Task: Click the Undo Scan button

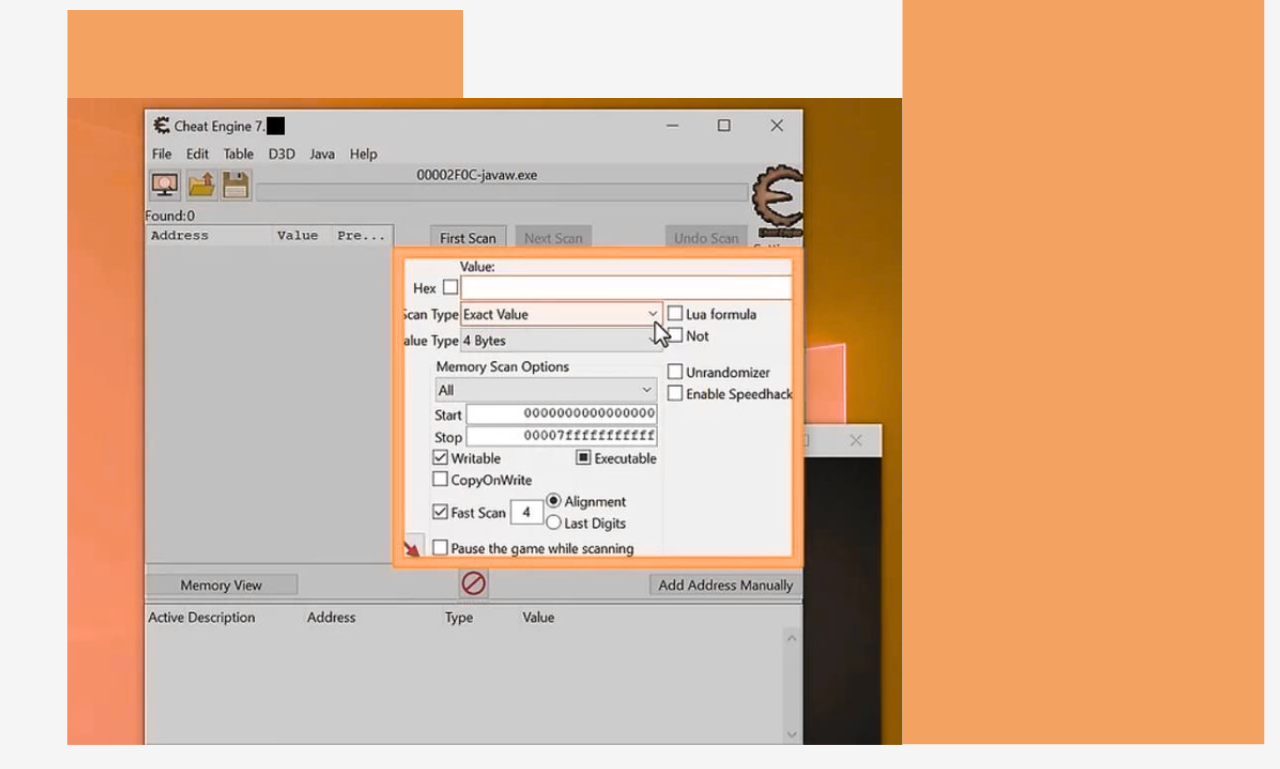Action: (706, 238)
